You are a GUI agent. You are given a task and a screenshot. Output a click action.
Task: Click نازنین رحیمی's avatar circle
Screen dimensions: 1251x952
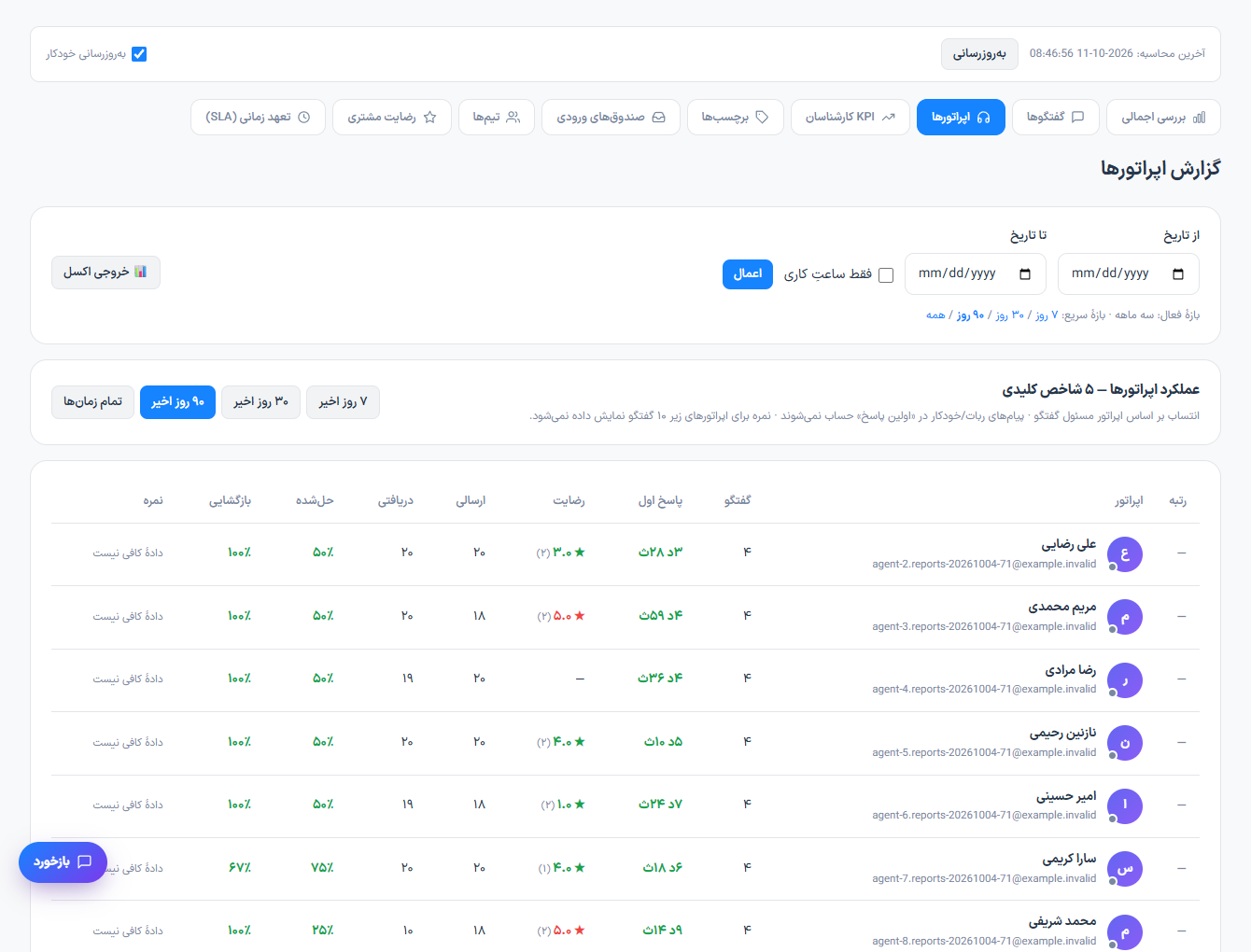1125,743
